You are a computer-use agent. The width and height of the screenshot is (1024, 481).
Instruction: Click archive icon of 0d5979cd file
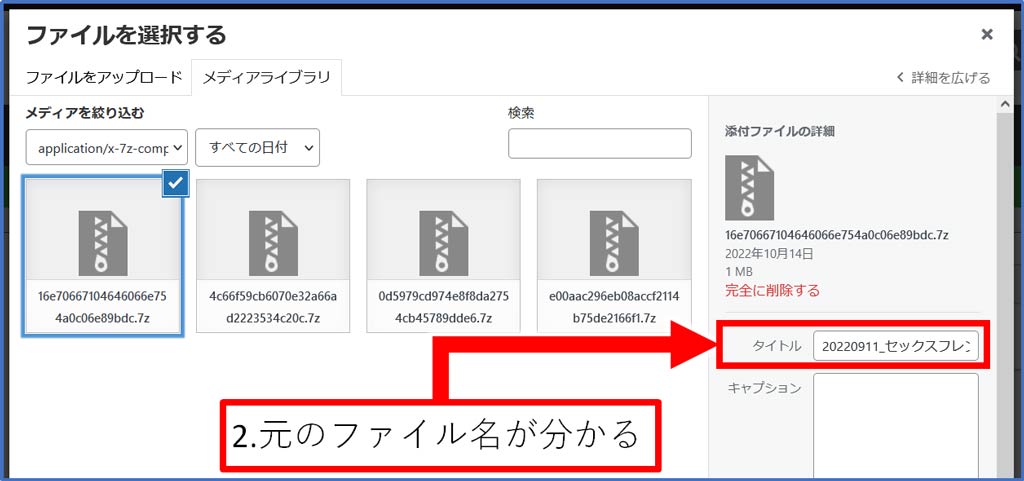tap(443, 243)
